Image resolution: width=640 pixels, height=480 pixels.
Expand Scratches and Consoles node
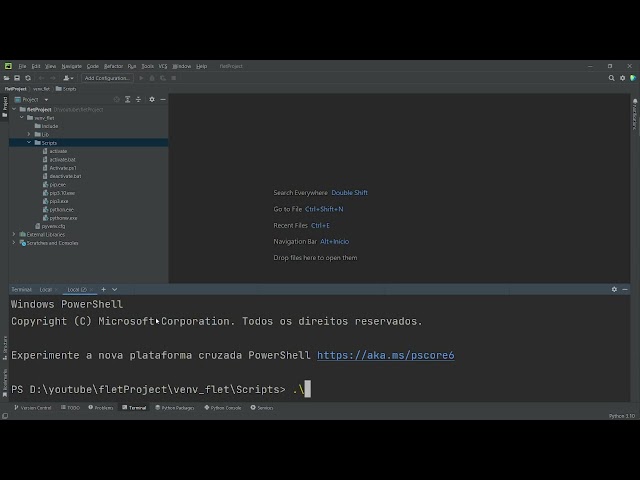click(x=14, y=243)
